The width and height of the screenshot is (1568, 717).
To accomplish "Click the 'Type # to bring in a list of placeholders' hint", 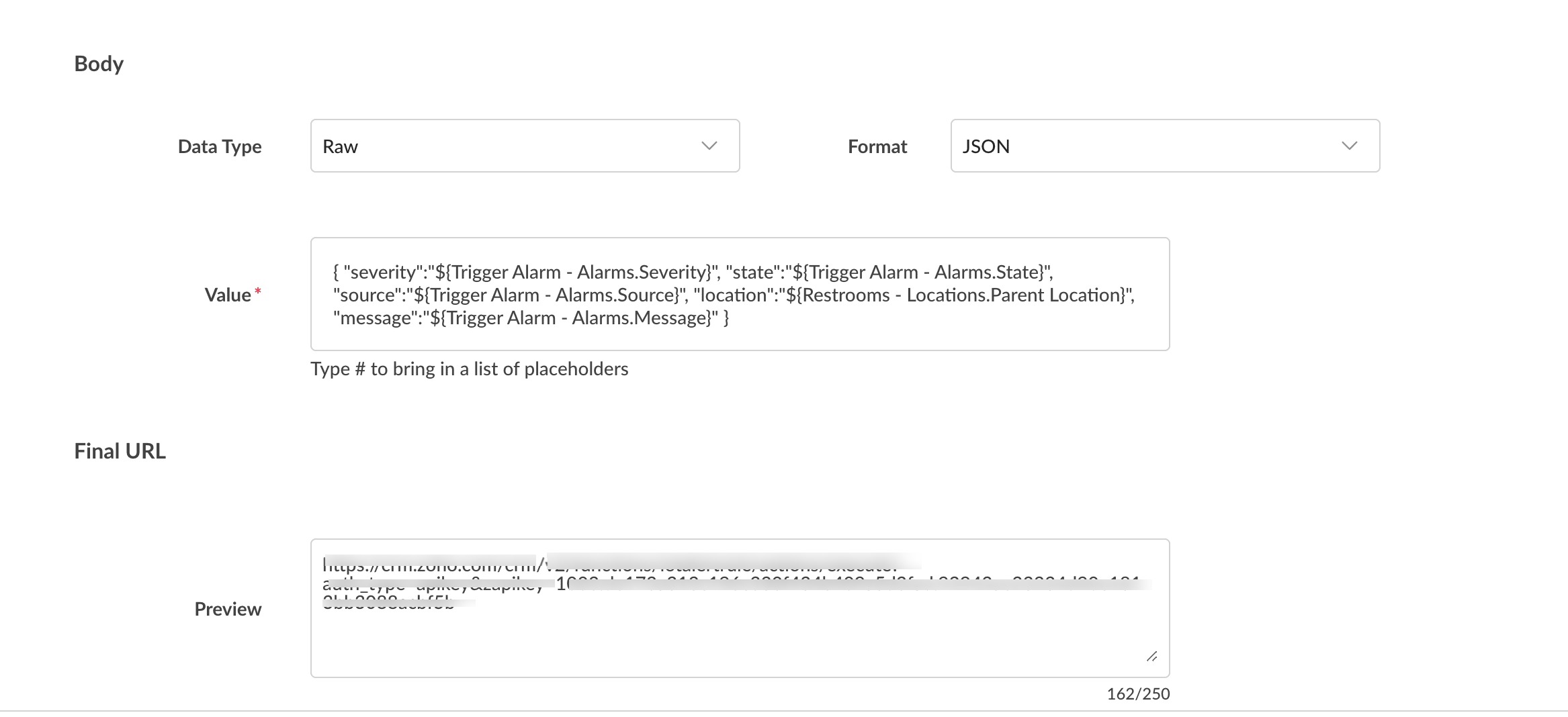I will tap(470, 369).
